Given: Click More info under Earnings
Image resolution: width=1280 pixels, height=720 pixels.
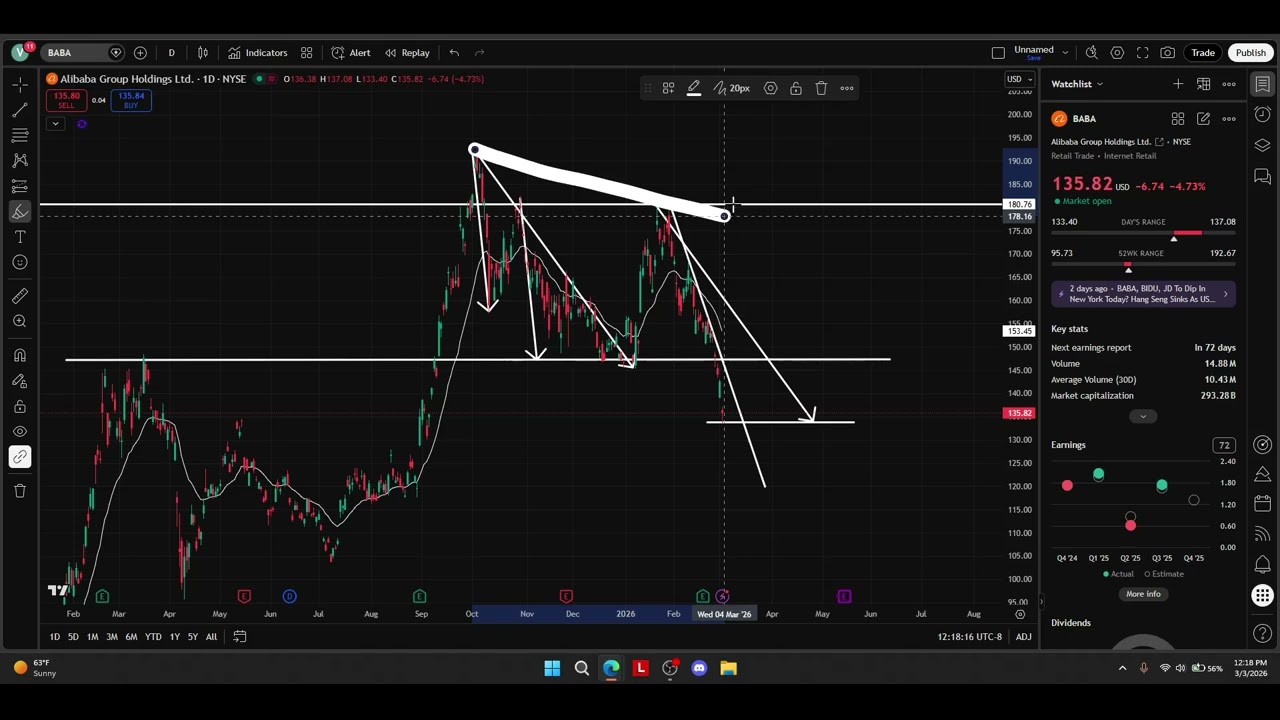Looking at the screenshot, I should pyautogui.click(x=1143, y=594).
